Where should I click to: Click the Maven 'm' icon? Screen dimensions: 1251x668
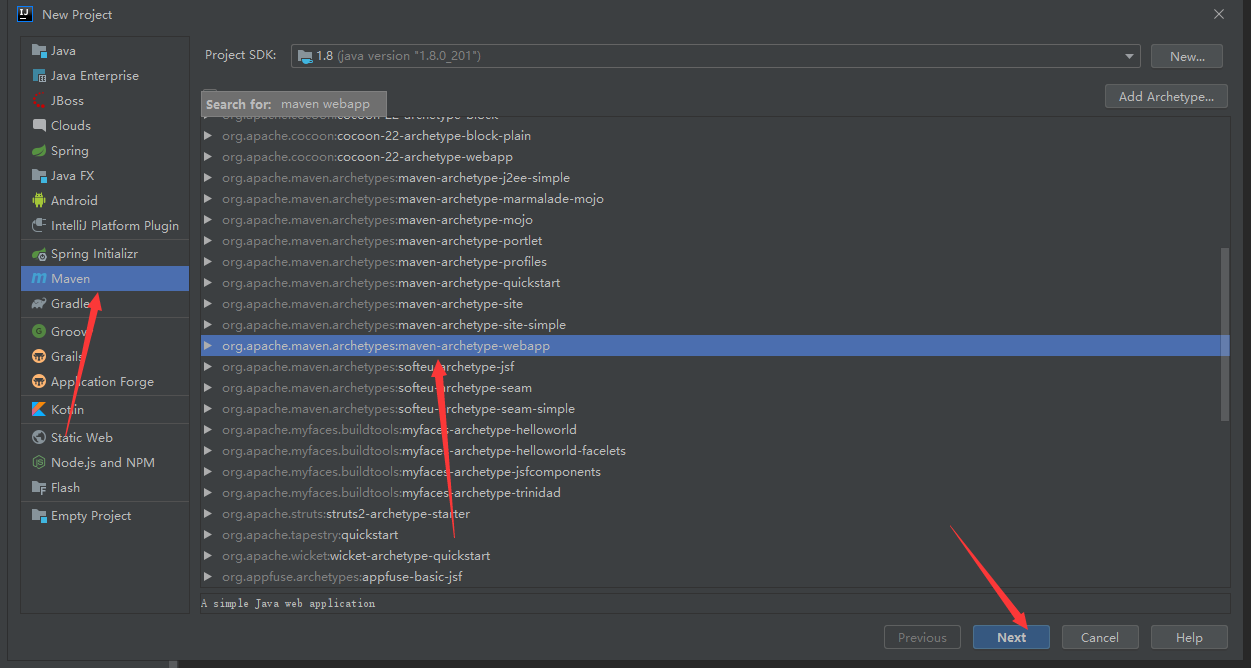pos(39,279)
